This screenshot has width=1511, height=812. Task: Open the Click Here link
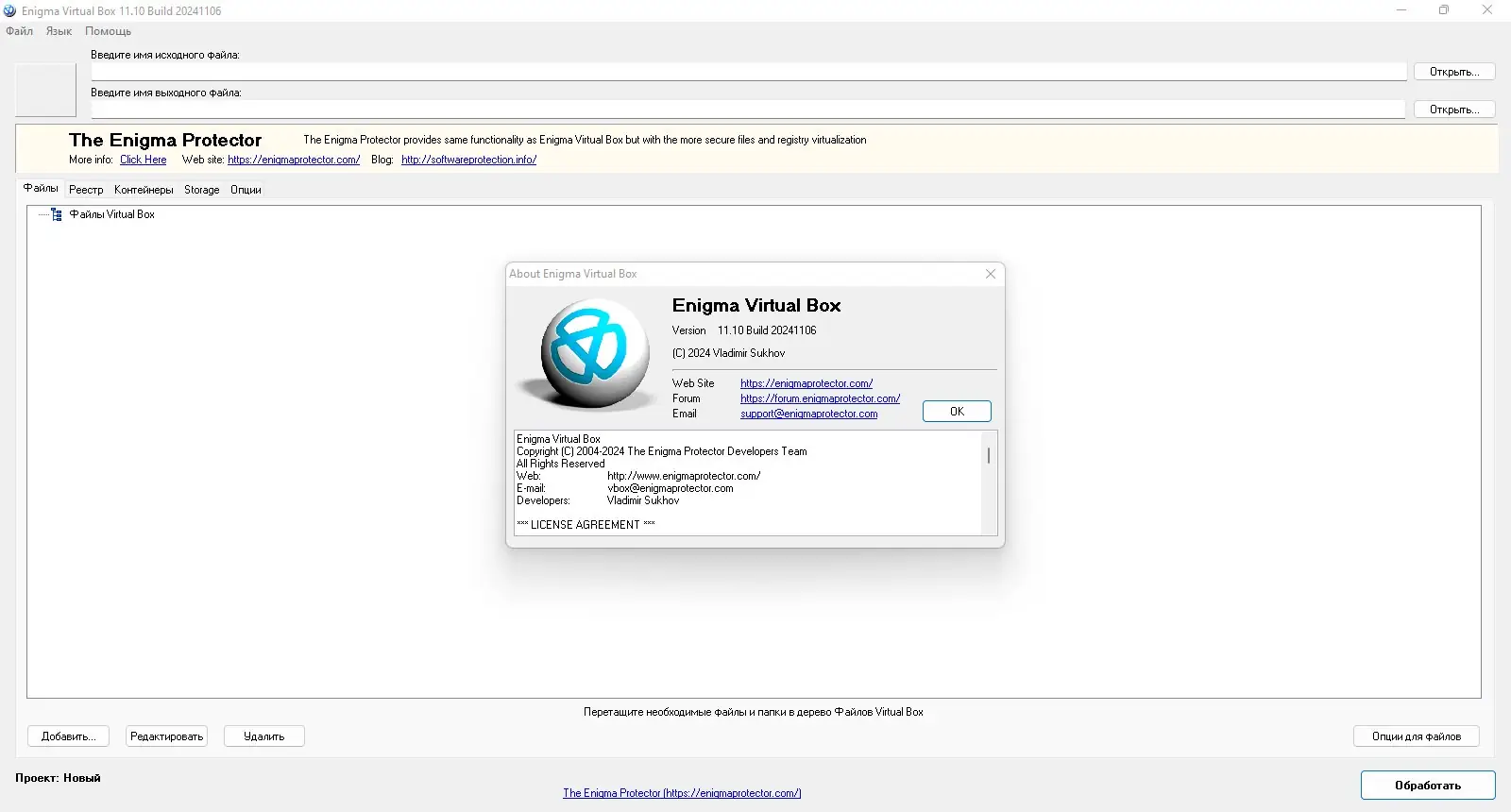143,160
